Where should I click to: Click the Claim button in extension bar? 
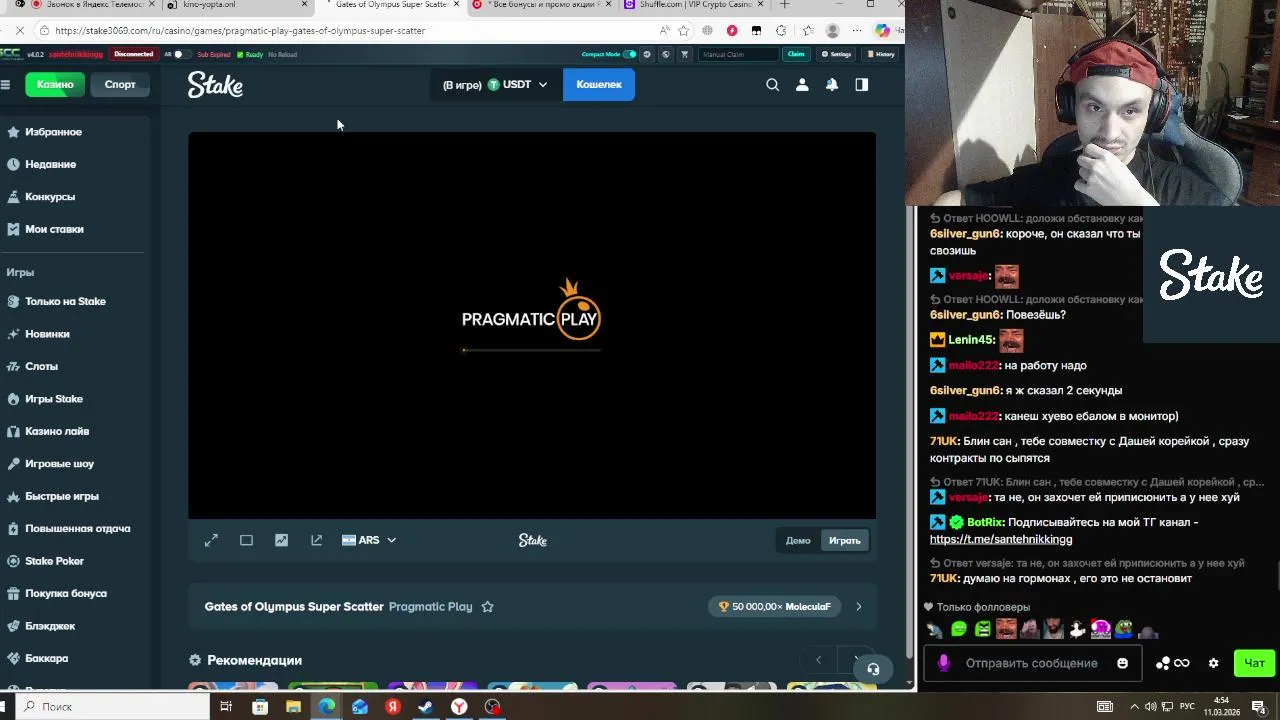pos(796,54)
